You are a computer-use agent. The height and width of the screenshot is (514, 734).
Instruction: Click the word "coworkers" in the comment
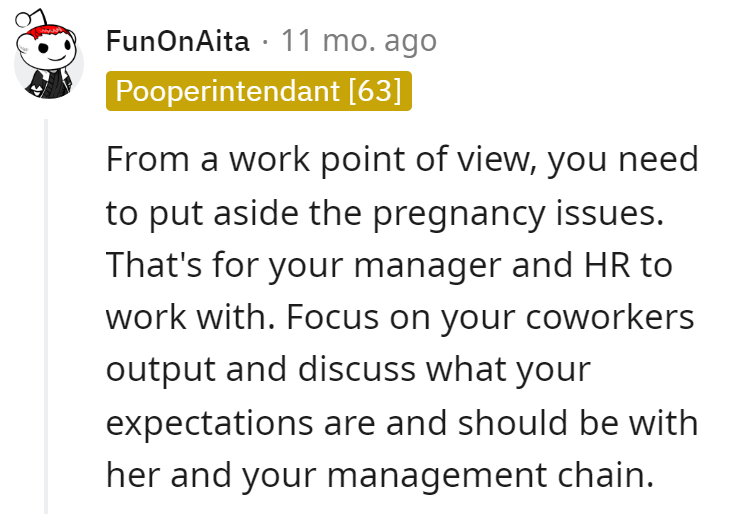[609, 318]
